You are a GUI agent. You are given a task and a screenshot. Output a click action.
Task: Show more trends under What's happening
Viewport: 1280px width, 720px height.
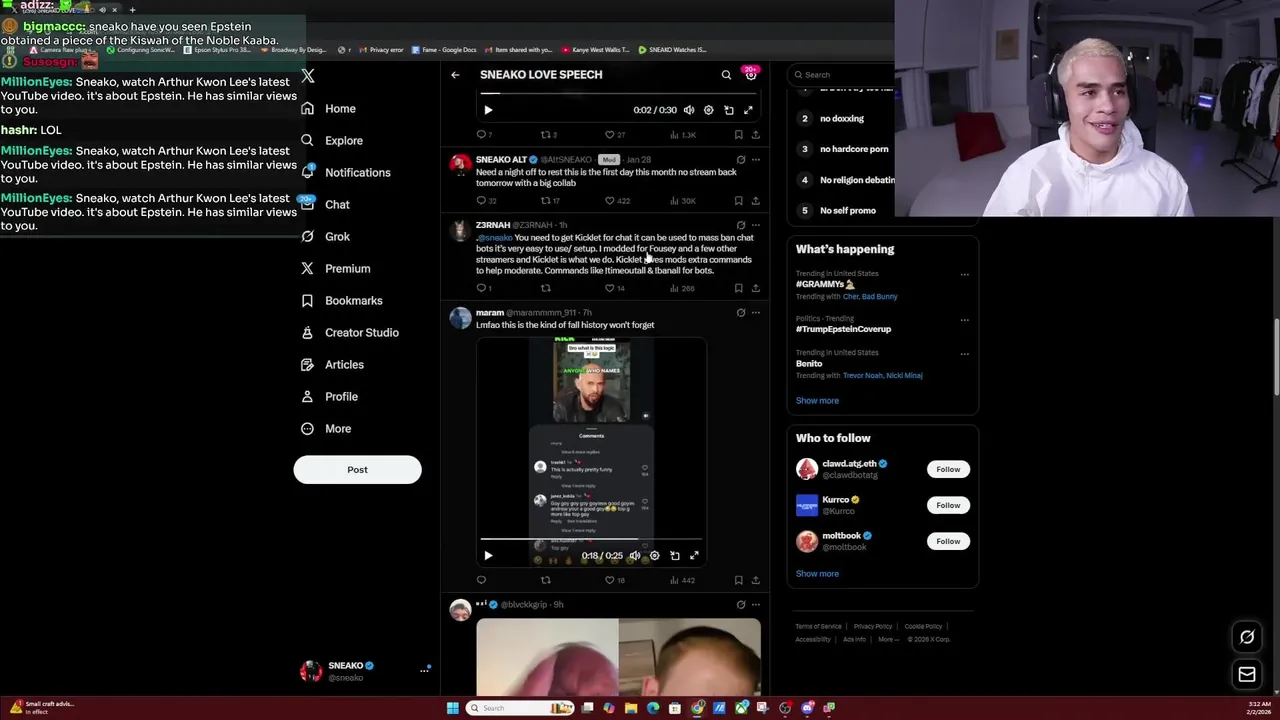(x=817, y=401)
